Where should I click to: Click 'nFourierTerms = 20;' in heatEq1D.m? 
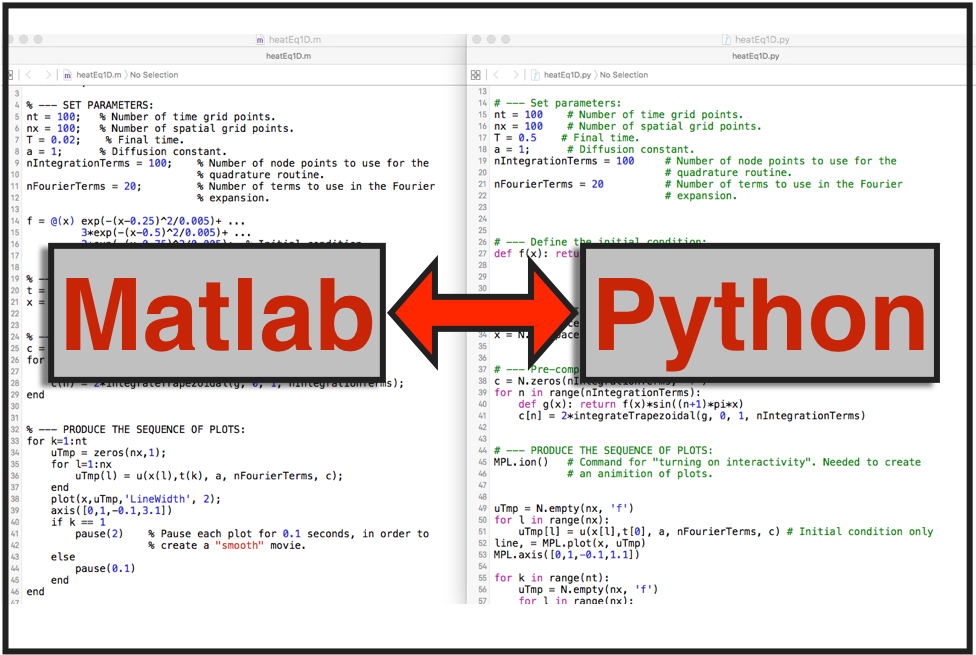pos(83,186)
